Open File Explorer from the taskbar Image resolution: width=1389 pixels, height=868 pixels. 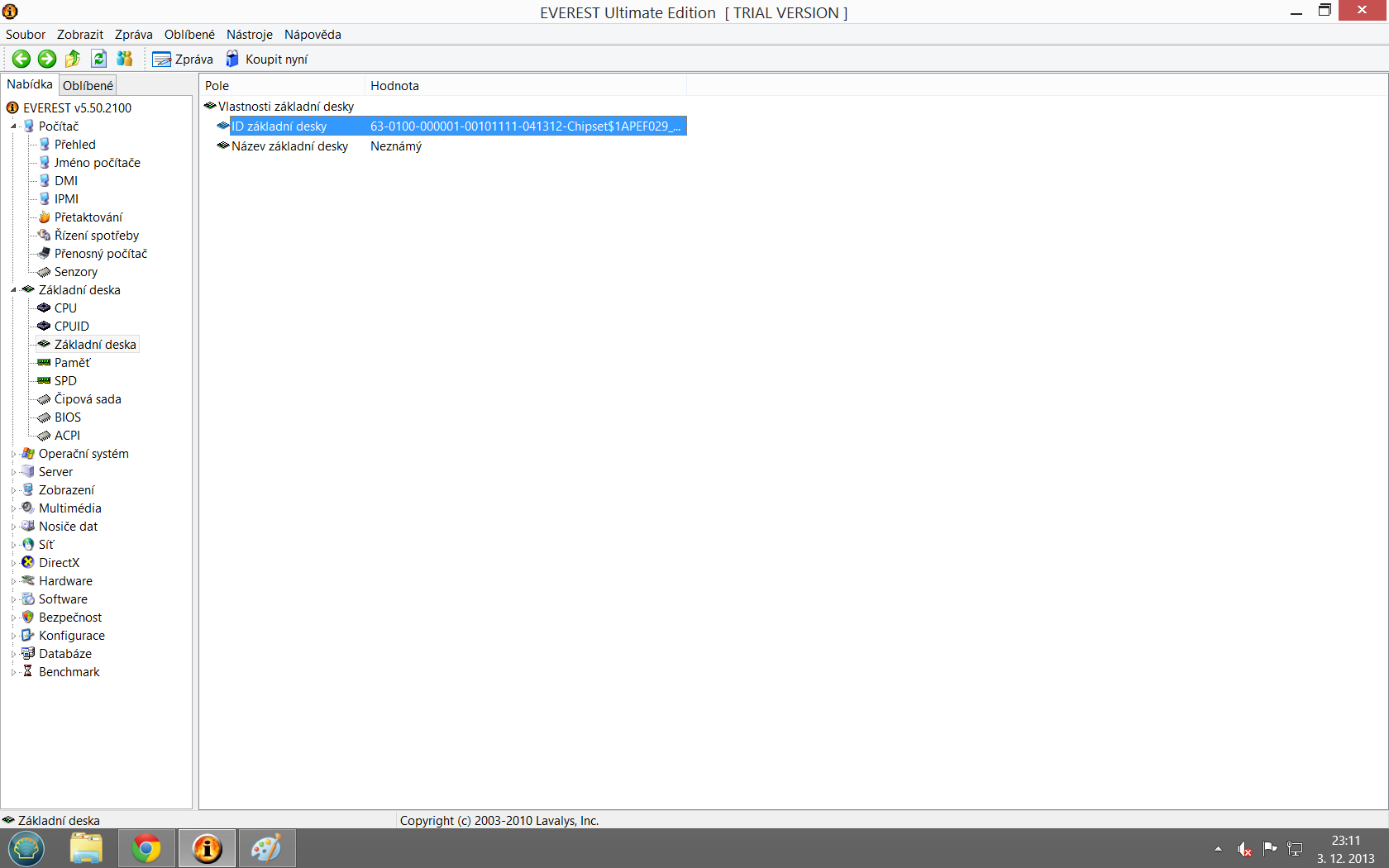click(x=86, y=848)
